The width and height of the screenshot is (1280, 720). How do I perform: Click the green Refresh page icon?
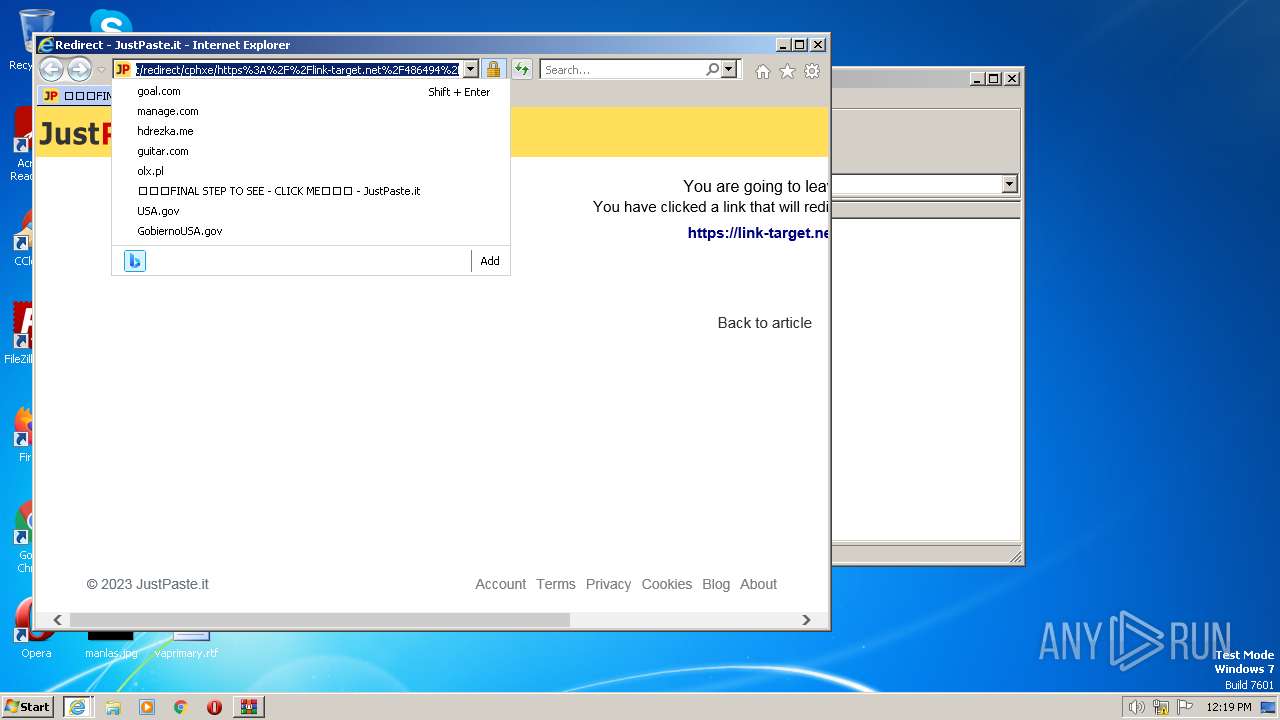pyautogui.click(x=522, y=69)
